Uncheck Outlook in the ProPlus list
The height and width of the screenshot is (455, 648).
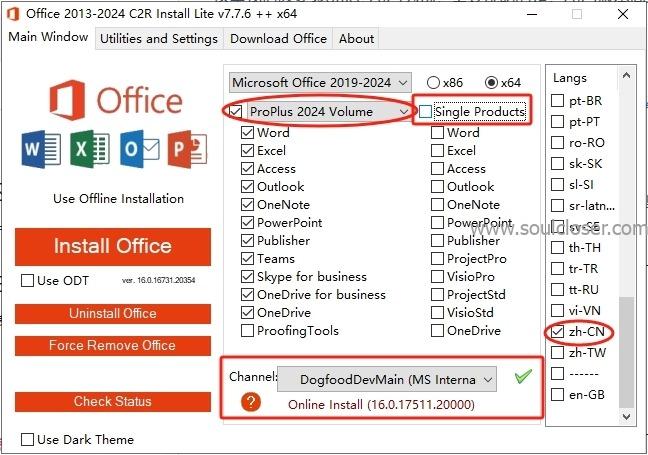[248, 187]
